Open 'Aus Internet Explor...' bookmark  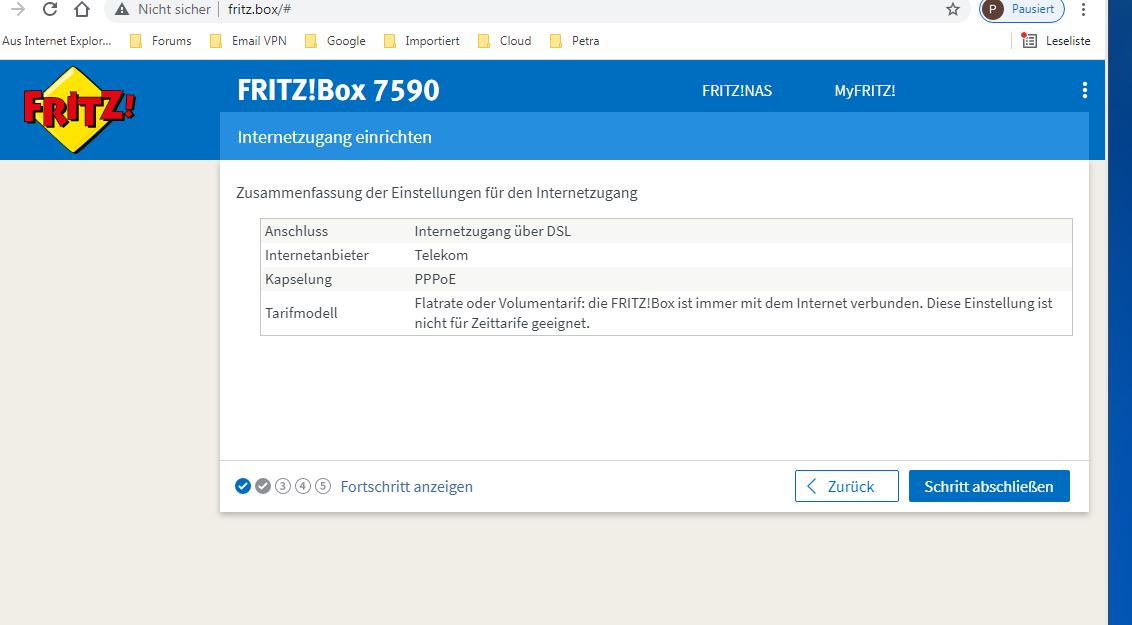pos(57,41)
